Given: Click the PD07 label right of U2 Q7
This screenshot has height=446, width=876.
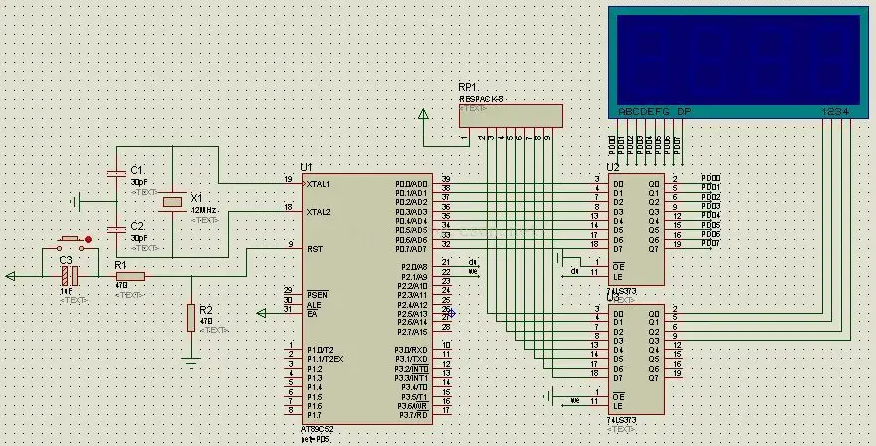Looking at the screenshot, I should coord(711,244).
